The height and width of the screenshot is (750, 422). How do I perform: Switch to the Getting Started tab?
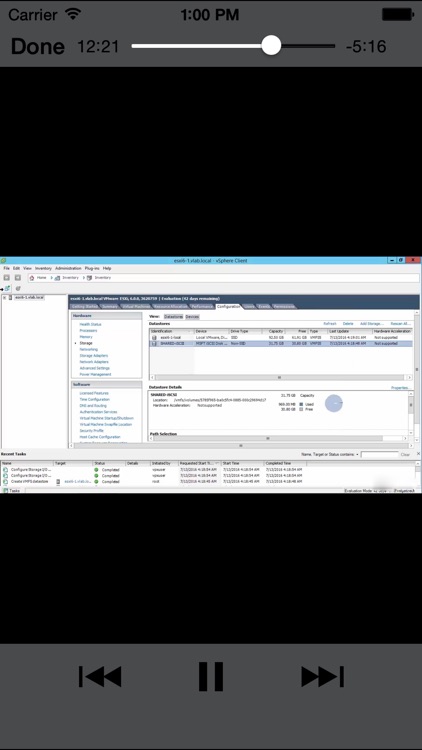click(84, 306)
